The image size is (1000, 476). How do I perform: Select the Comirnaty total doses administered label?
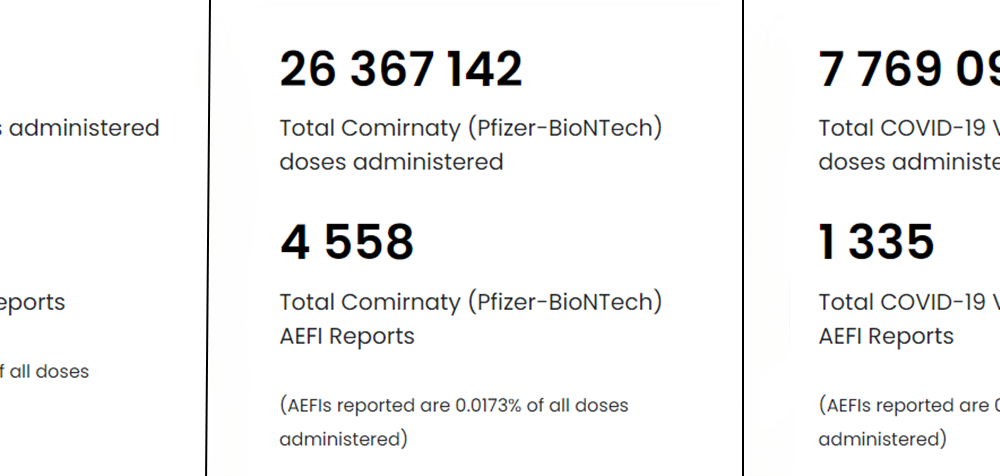[470, 145]
